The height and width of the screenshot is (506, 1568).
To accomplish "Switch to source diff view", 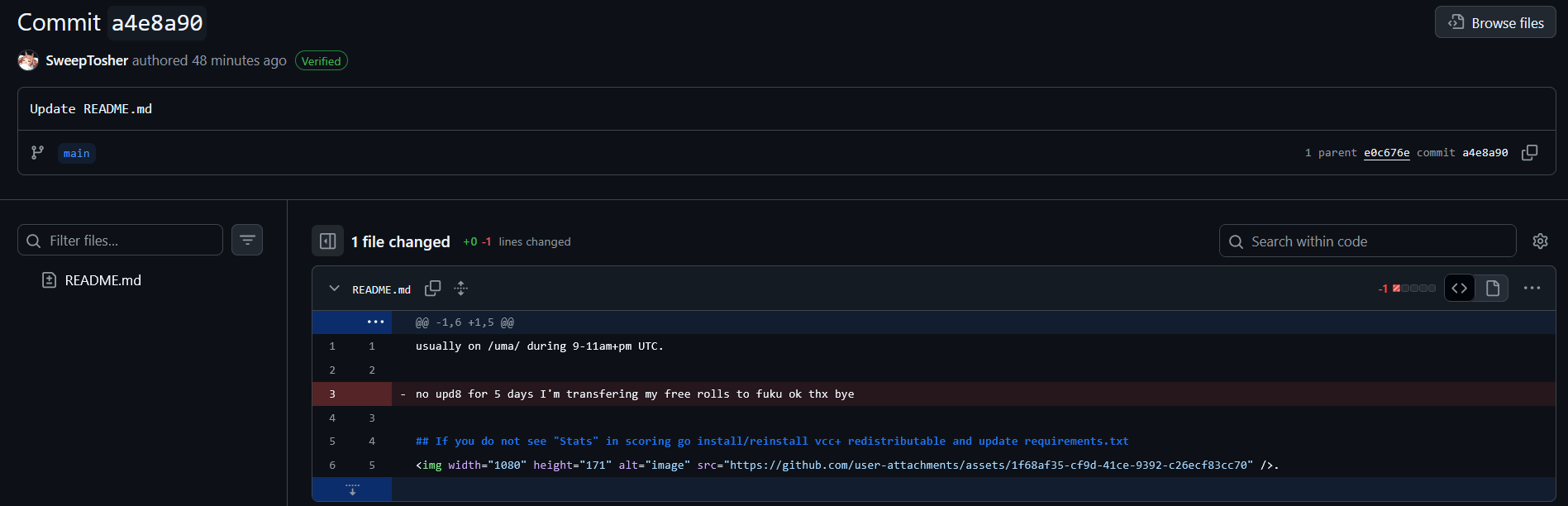I will coord(1460,288).
